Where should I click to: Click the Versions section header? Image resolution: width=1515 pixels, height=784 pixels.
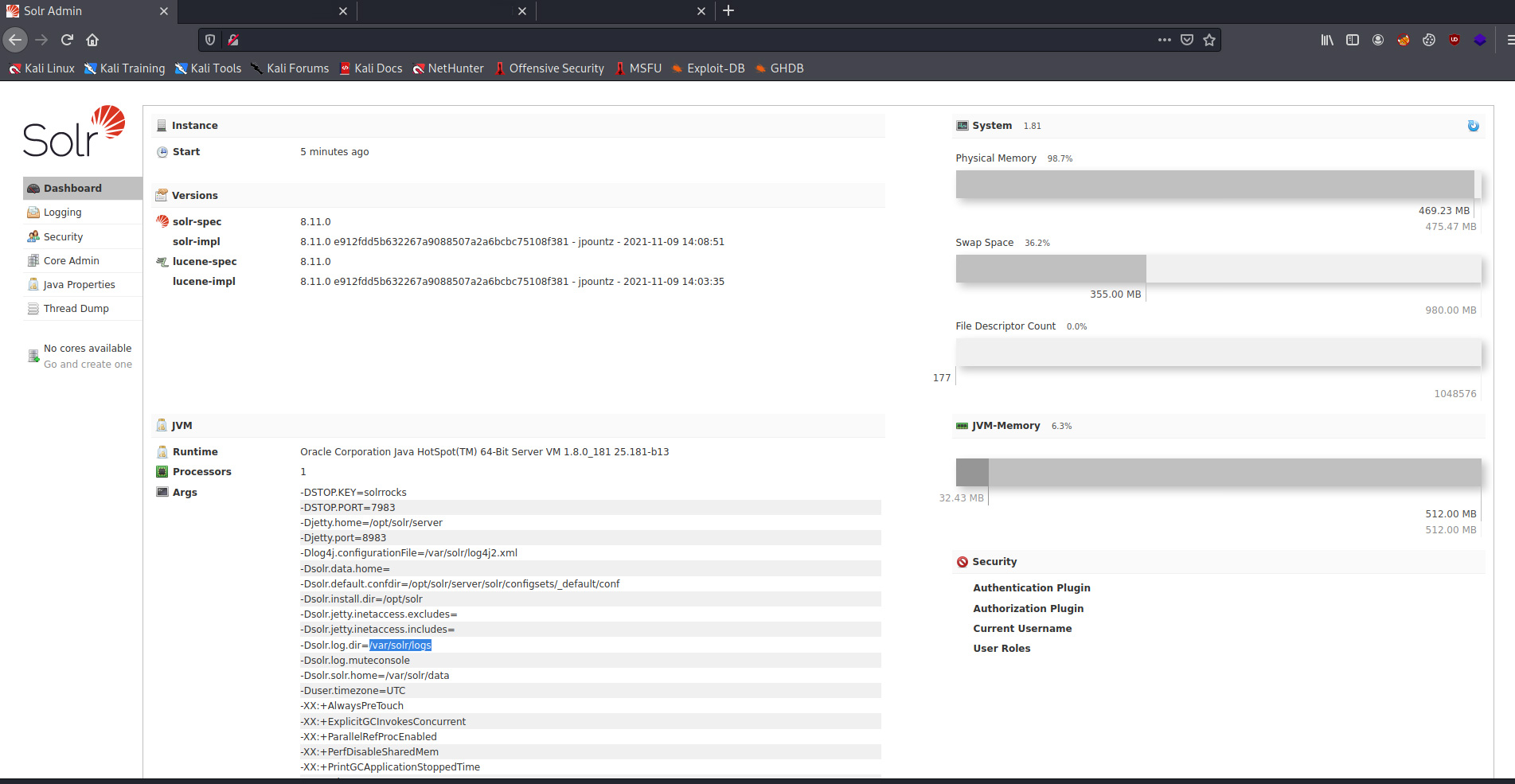point(517,196)
